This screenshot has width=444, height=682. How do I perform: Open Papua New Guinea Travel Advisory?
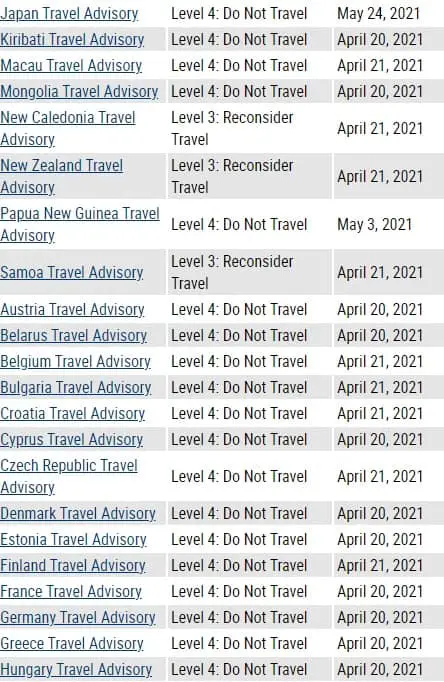tap(80, 224)
